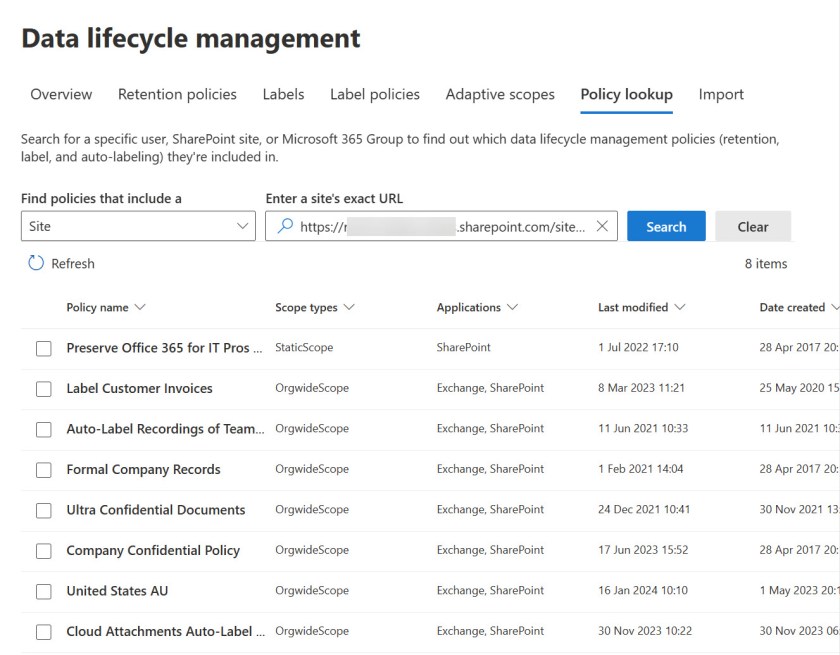Viewport: 840px width, 655px height.
Task: Click OrgwideScope in United States AU row
Action: pyautogui.click(x=312, y=591)
